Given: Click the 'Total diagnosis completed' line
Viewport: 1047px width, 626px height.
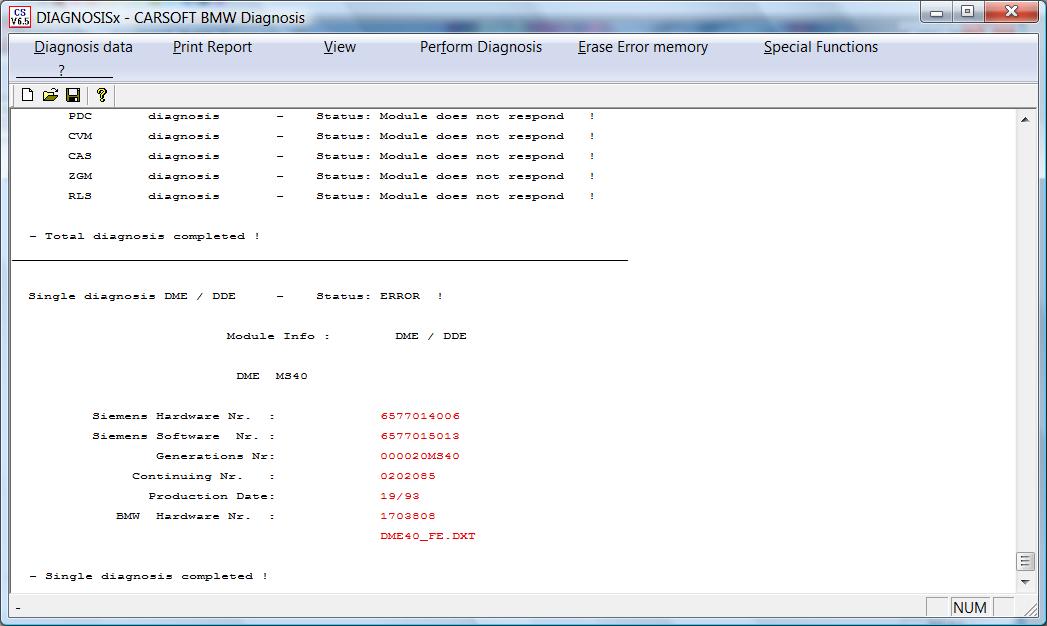Looking at the screenshot, I should coord(144,236).
